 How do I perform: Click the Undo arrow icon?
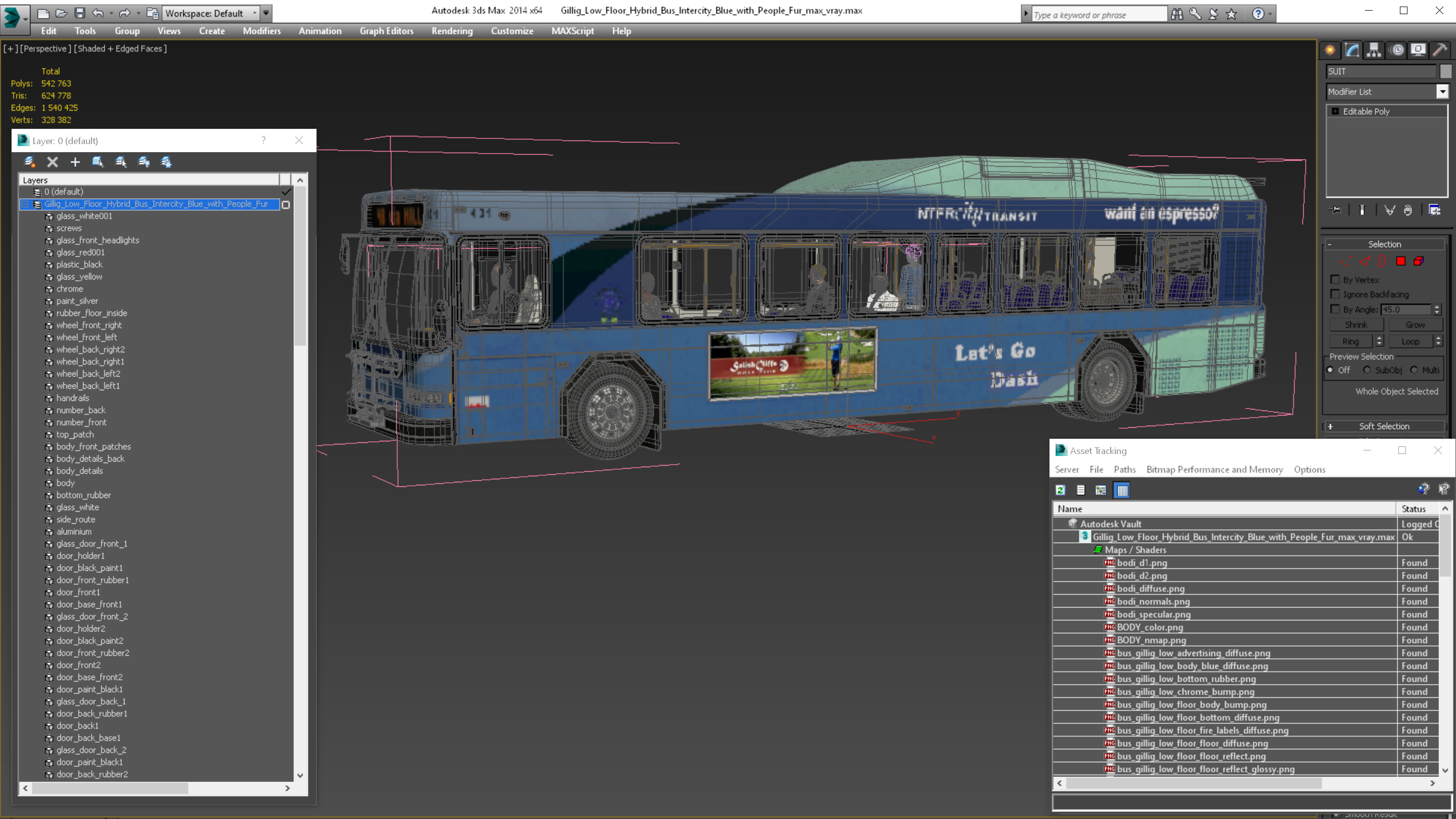pos(98,13)
